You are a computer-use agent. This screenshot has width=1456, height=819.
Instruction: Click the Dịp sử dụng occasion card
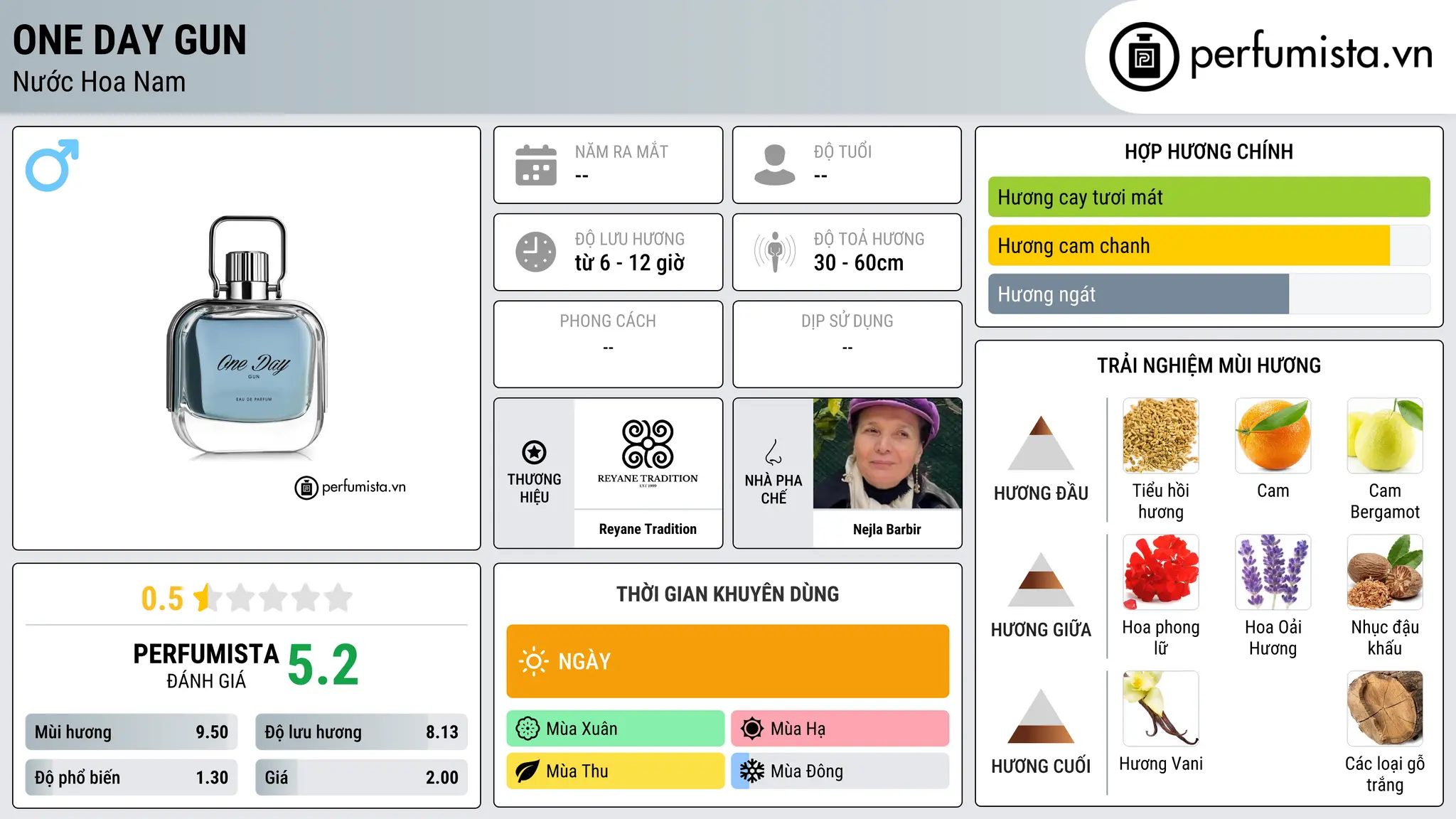point(847,344)
